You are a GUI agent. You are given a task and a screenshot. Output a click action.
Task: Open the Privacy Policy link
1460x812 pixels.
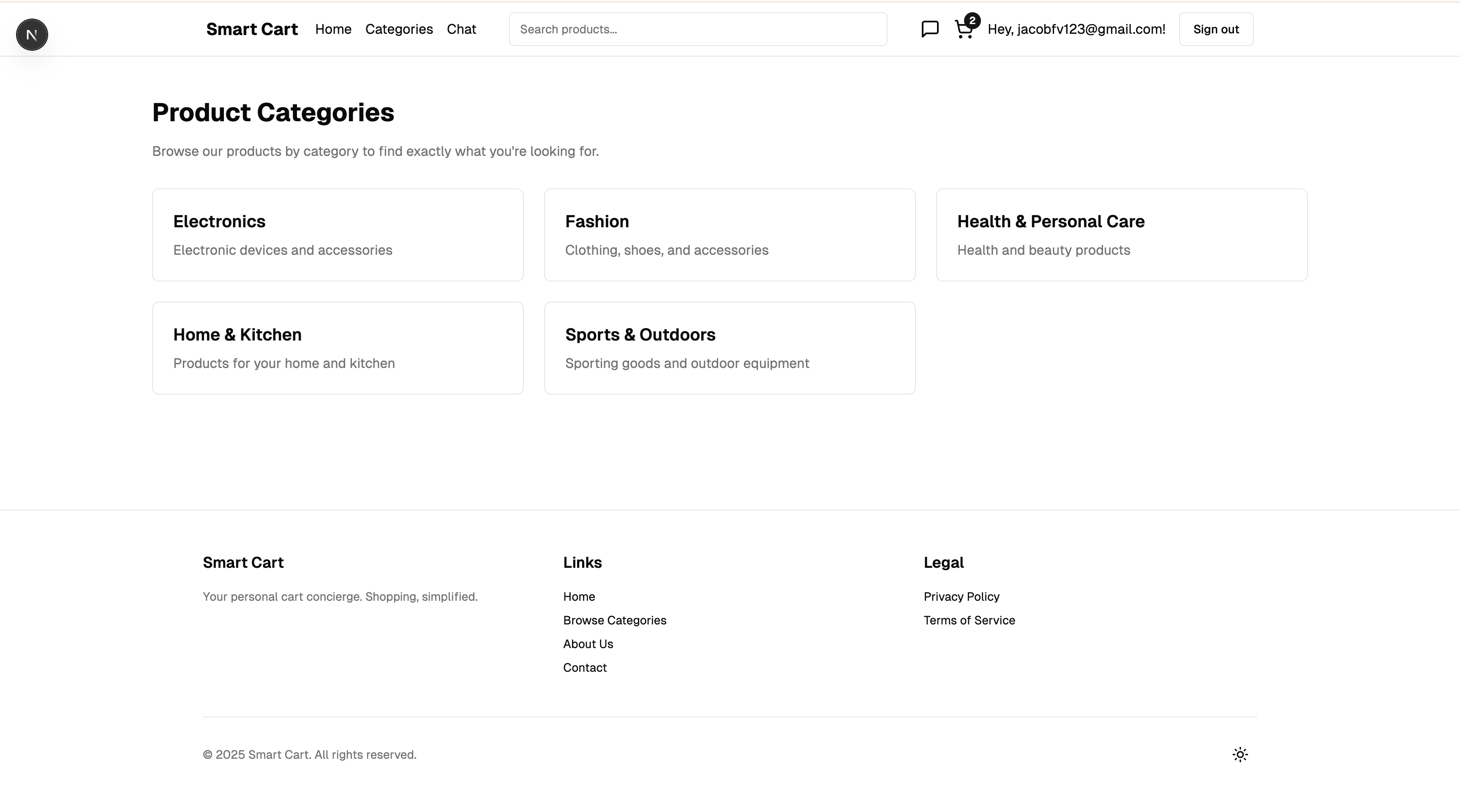(961, 597)
